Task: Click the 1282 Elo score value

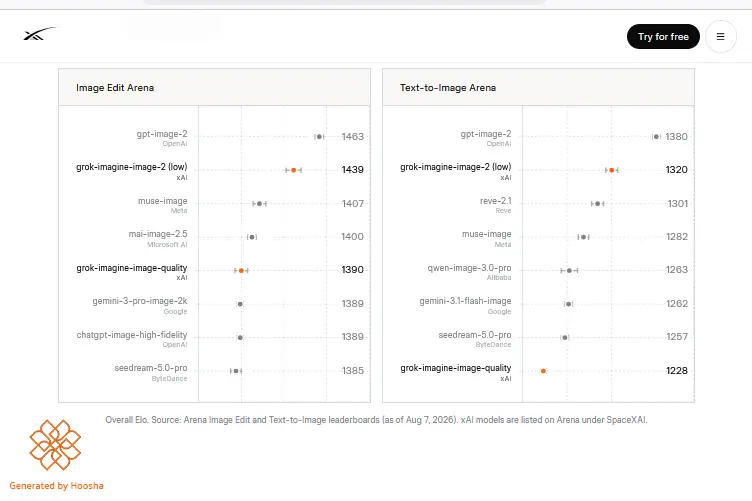Action: click(x=677, y=237)
